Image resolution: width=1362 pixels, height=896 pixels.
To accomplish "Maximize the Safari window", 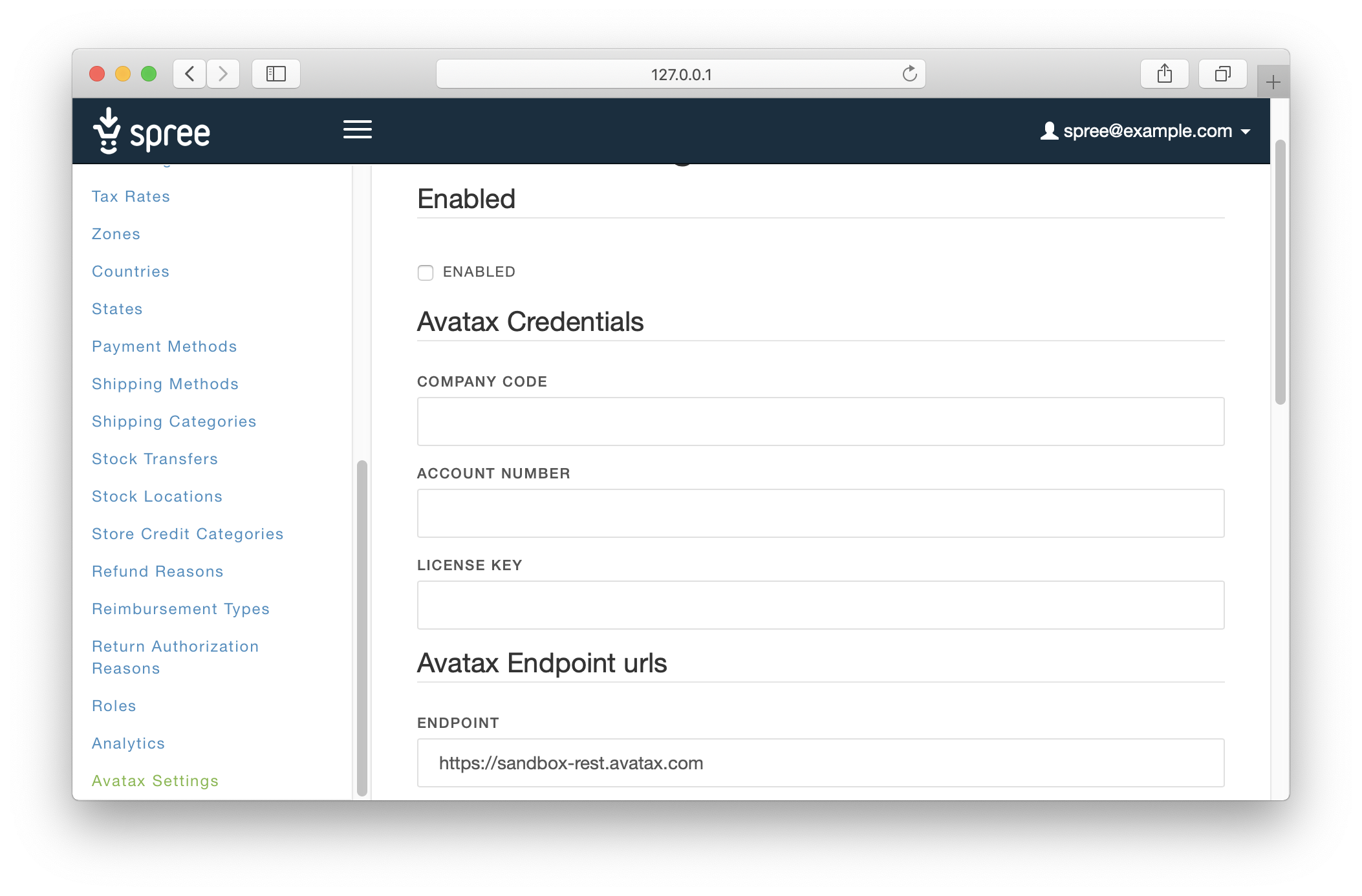I will click(x=149, y=74).
